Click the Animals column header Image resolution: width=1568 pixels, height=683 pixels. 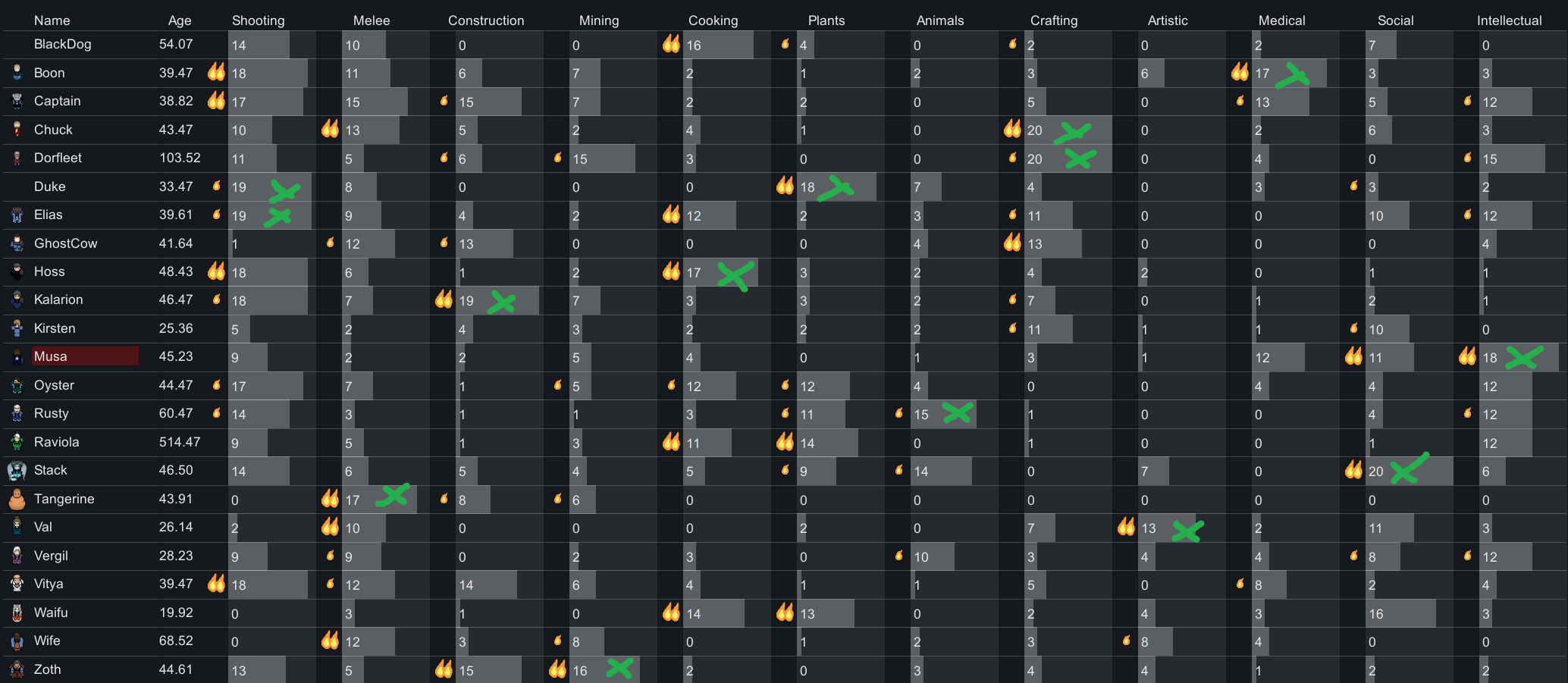[x=940, y=20]
